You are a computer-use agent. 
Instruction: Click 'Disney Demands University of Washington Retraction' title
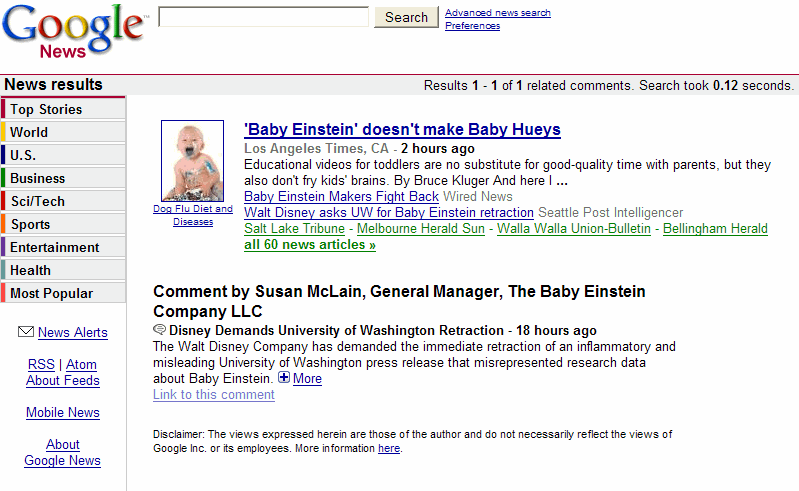point(336,330)
